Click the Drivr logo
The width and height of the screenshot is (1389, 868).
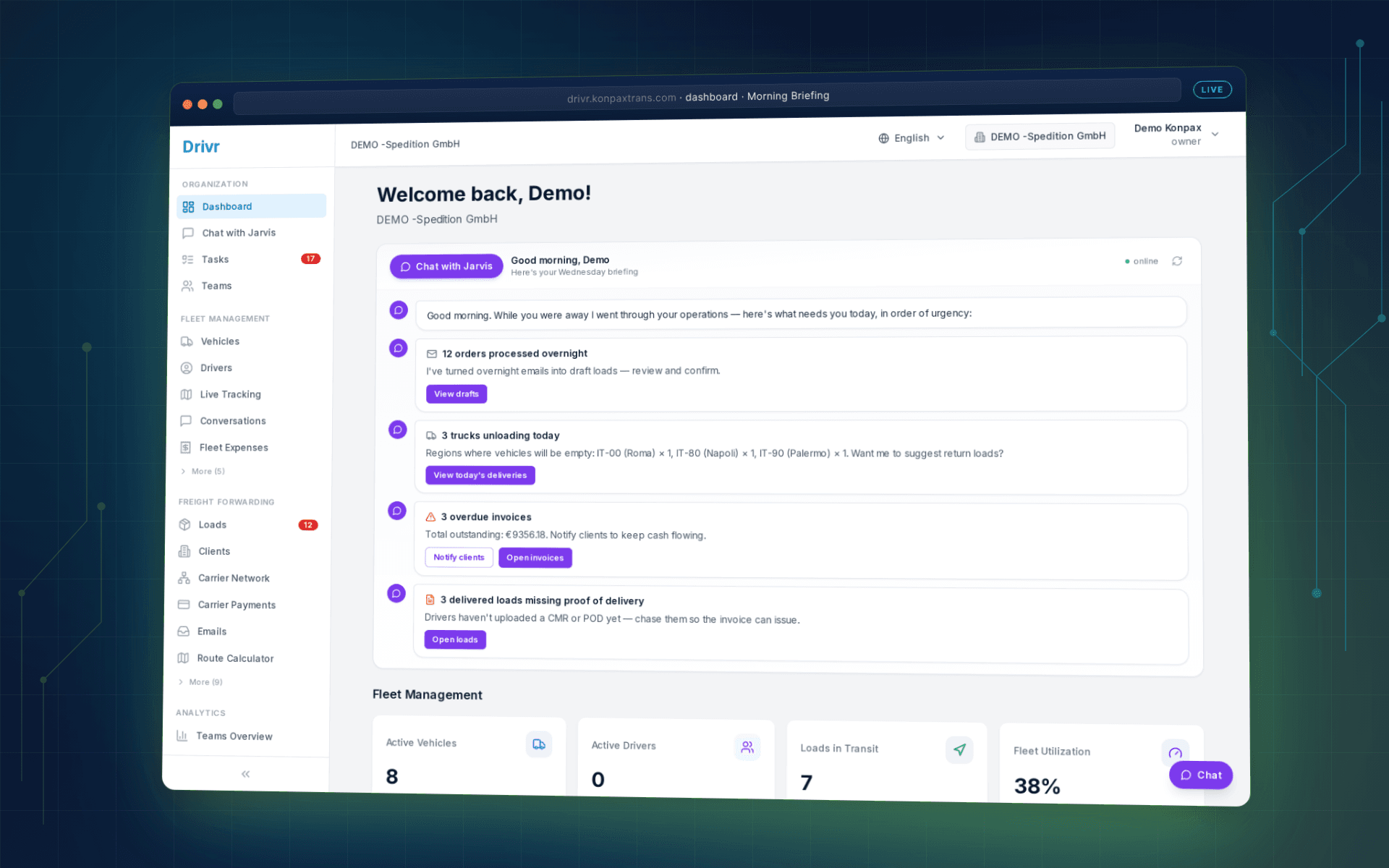201,147
